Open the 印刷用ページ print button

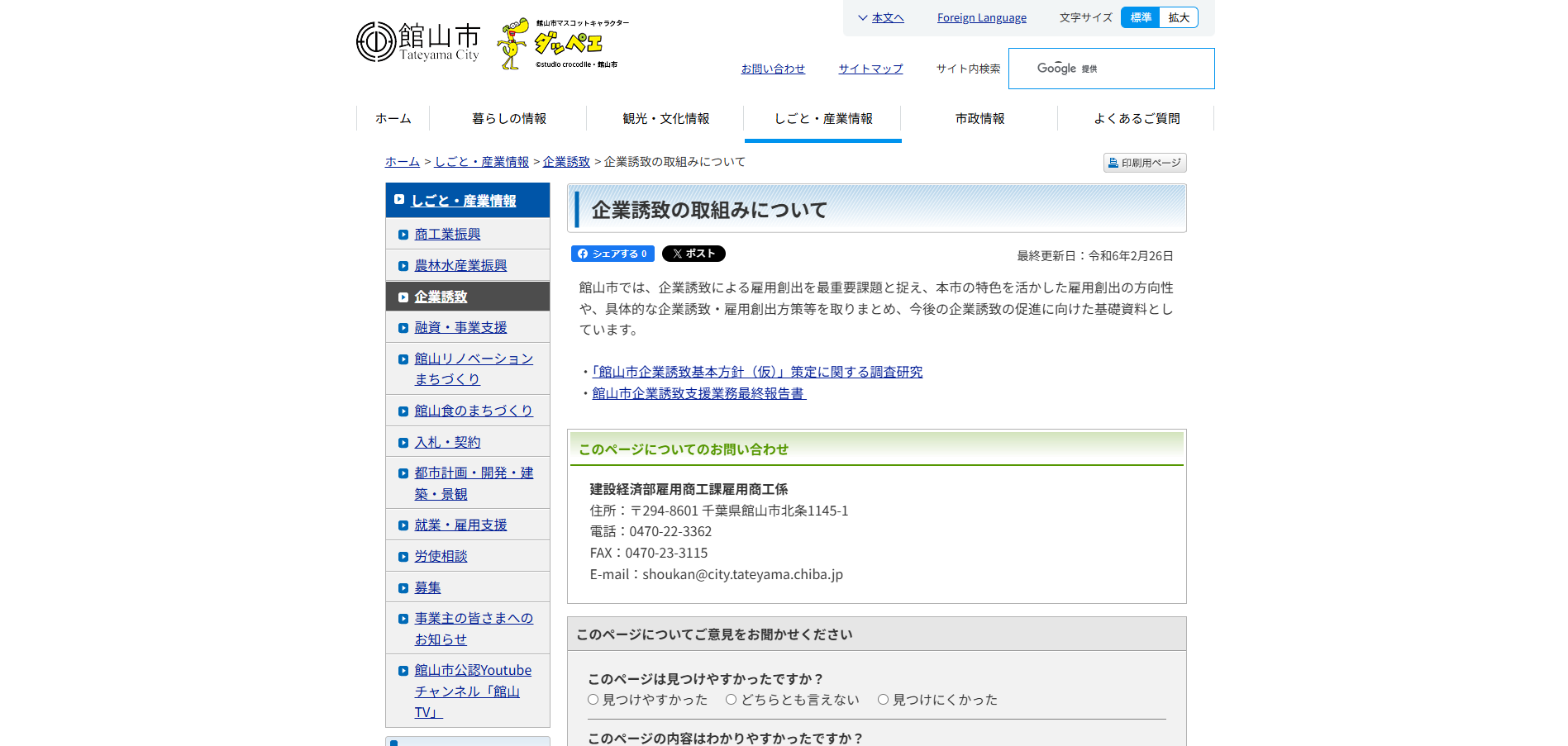pyautogui.click(x=1145, y=163)
